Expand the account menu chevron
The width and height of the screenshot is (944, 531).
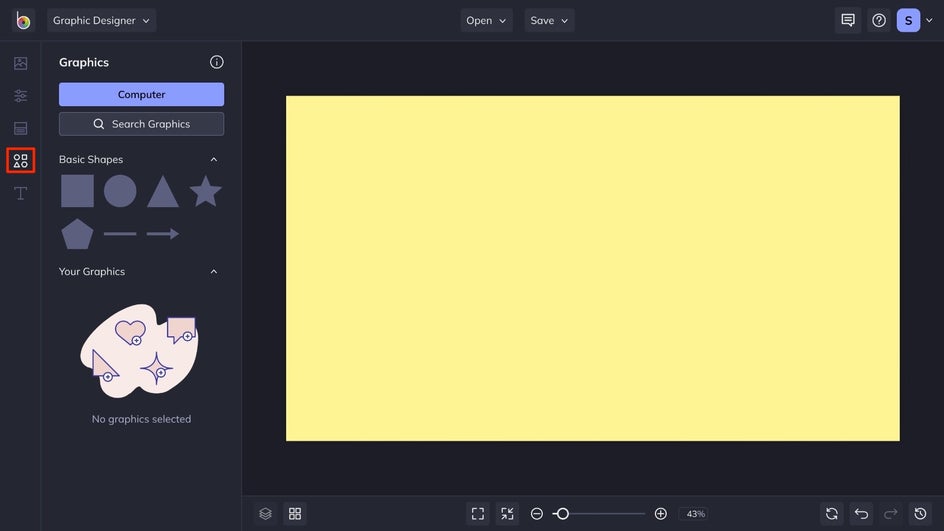tap(929, 20)
